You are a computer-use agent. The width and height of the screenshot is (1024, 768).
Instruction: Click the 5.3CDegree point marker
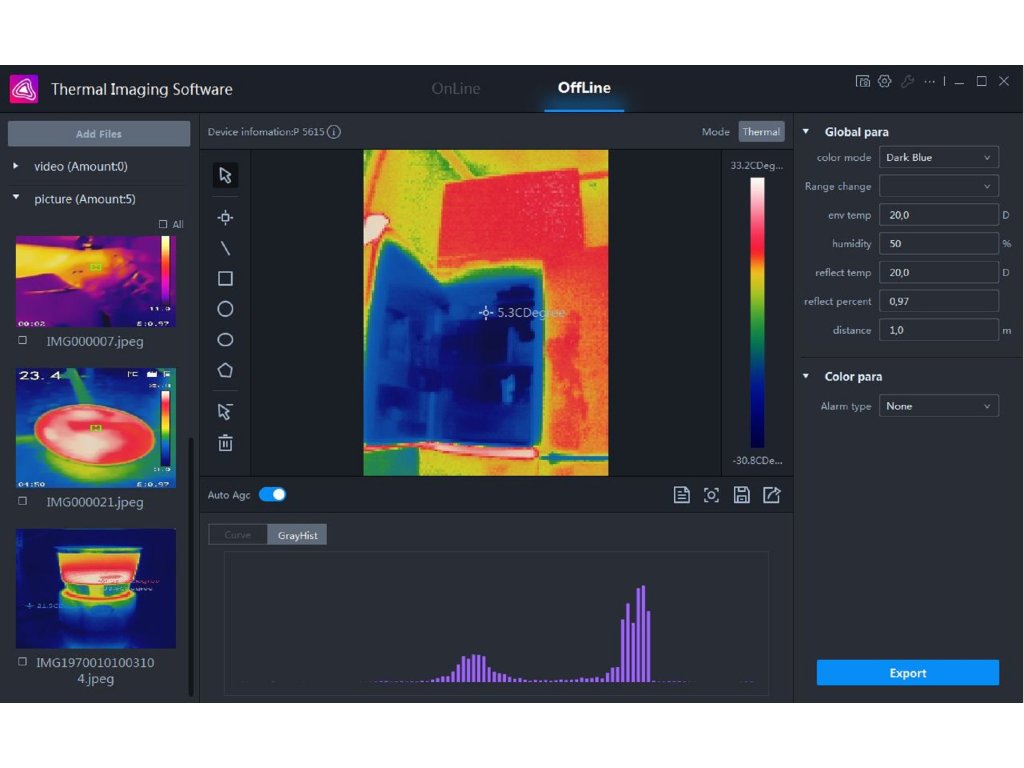click(x=485, y=313)
